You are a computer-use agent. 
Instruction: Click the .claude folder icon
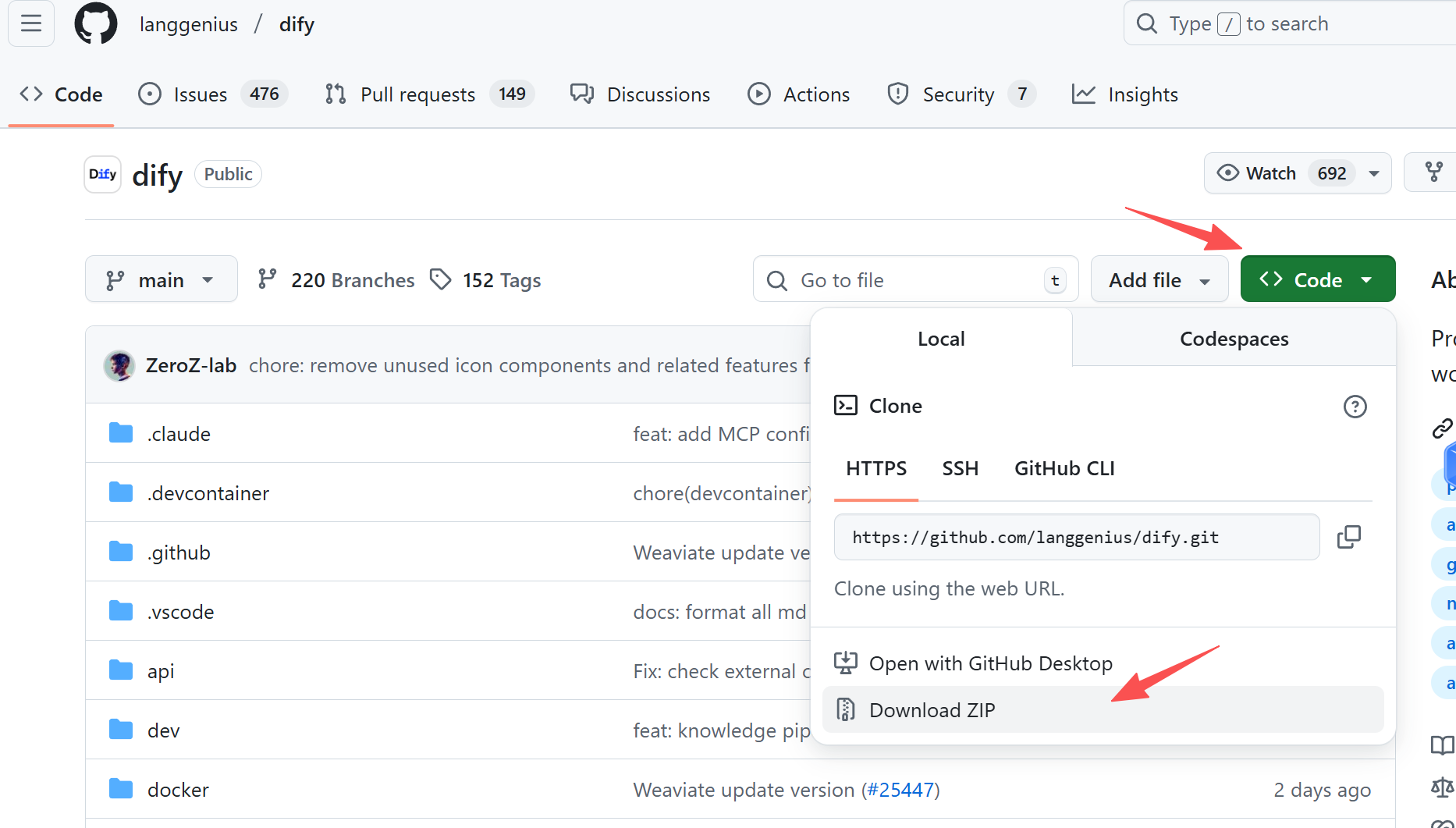click(x=121, y=433)
